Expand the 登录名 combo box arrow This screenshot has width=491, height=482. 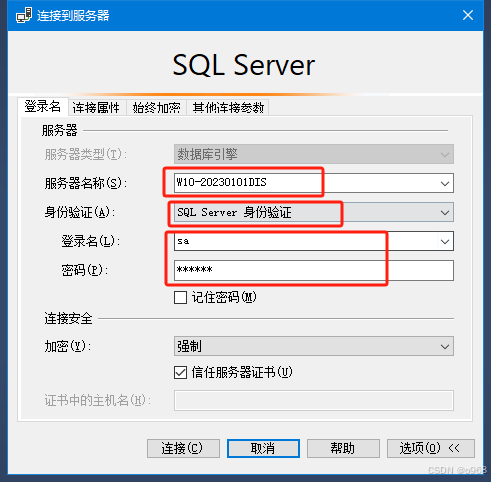[x=445, y=241]
